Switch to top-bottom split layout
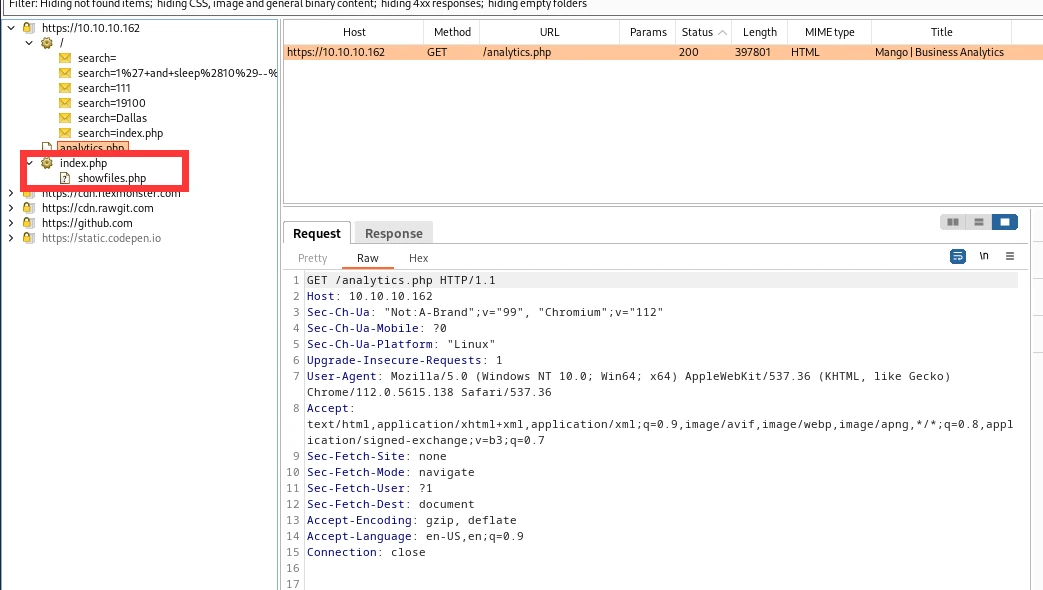1043x590 pixels. 978,222
